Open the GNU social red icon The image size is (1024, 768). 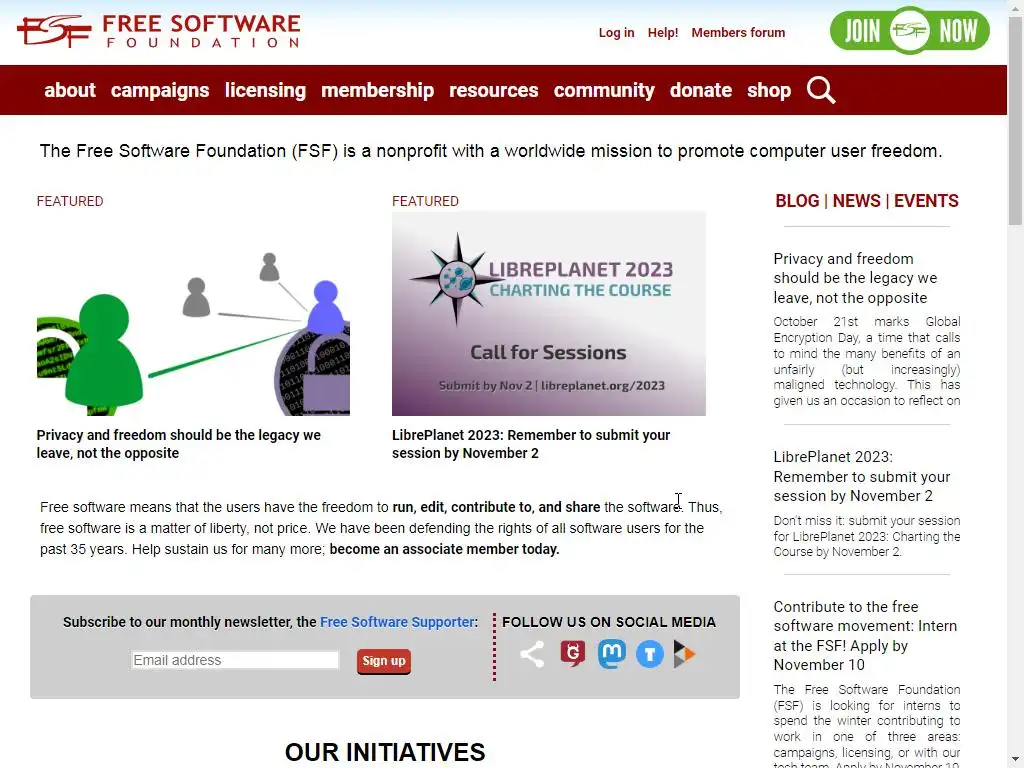click(573, 653)
